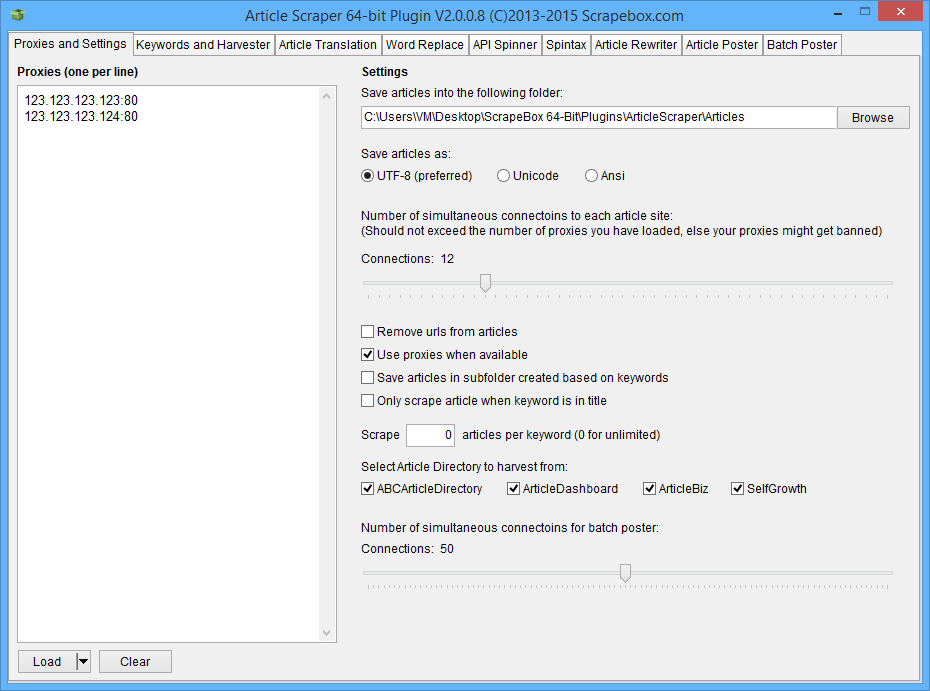This screenshot has height=691, width=930.
Task: Choose Ansi as save format
Action: point(592,176)
